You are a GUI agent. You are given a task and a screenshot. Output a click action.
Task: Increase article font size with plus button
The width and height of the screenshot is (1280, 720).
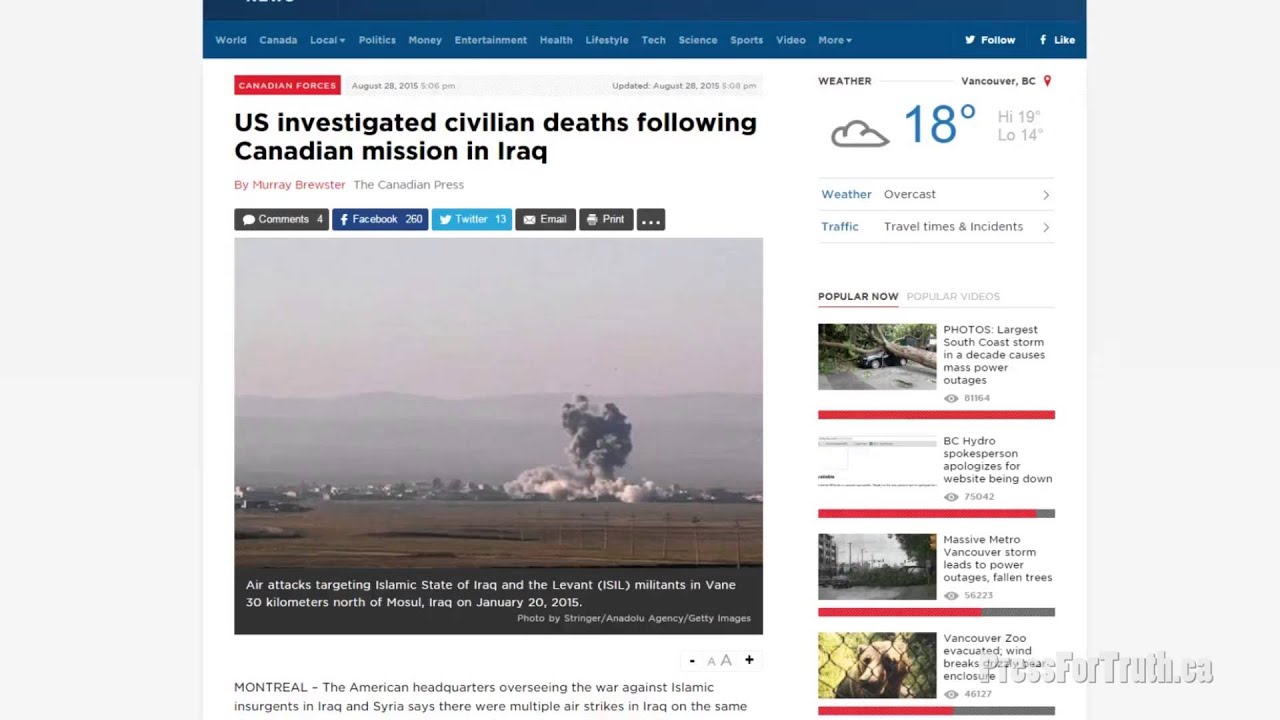click(749, 660)
